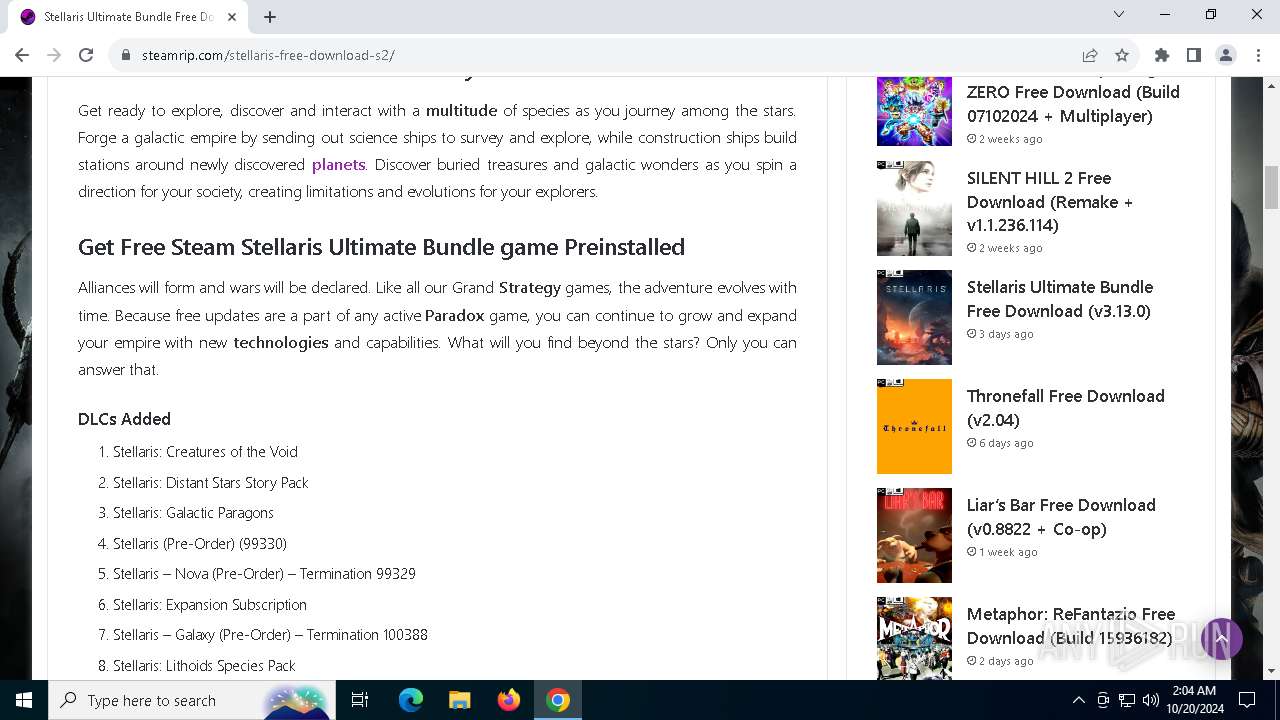Open the volume control in system tray
The image size is (1280, 720).
(1151, 700)
